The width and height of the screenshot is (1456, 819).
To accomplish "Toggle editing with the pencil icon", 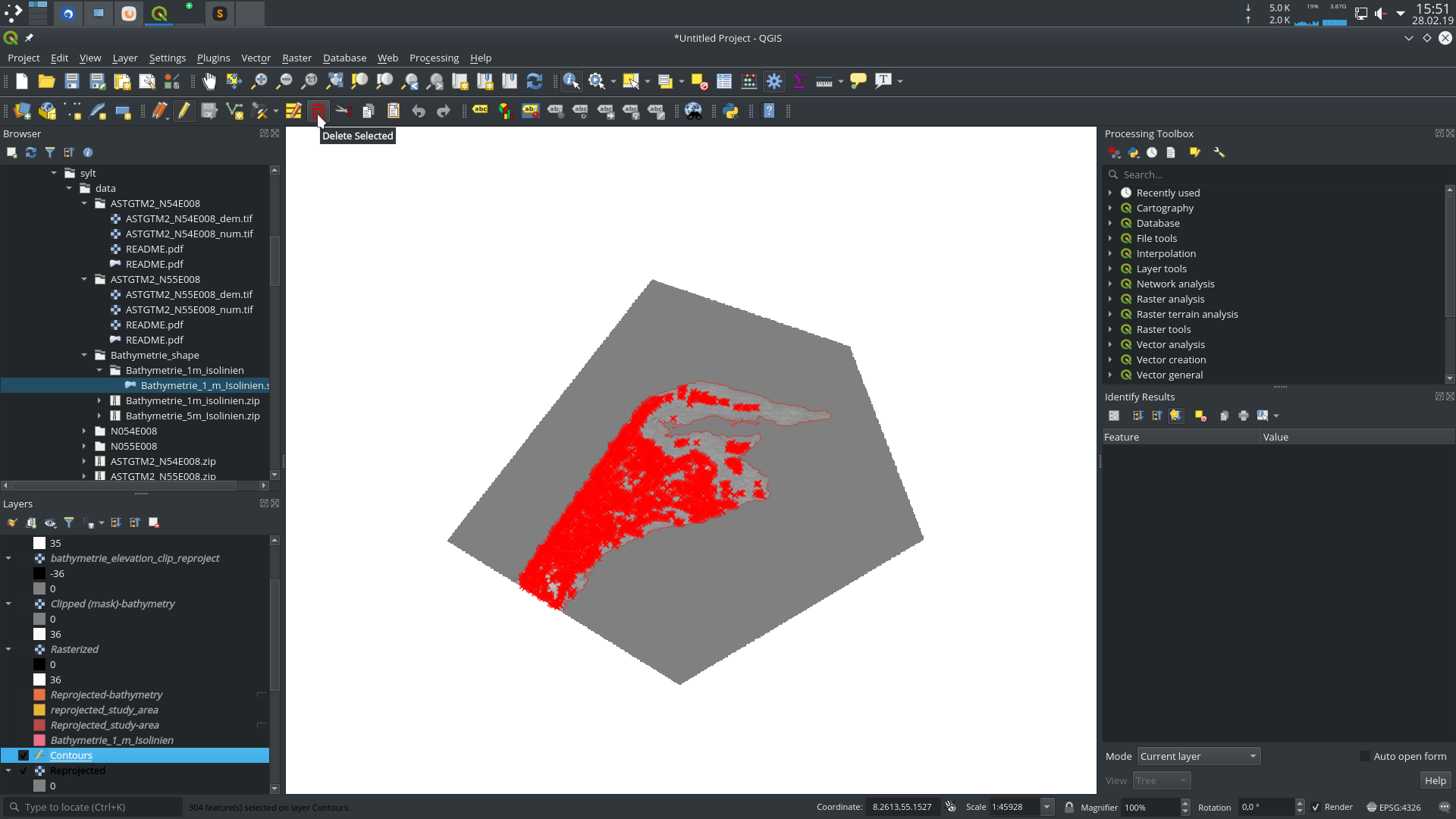I will point(184,111).
